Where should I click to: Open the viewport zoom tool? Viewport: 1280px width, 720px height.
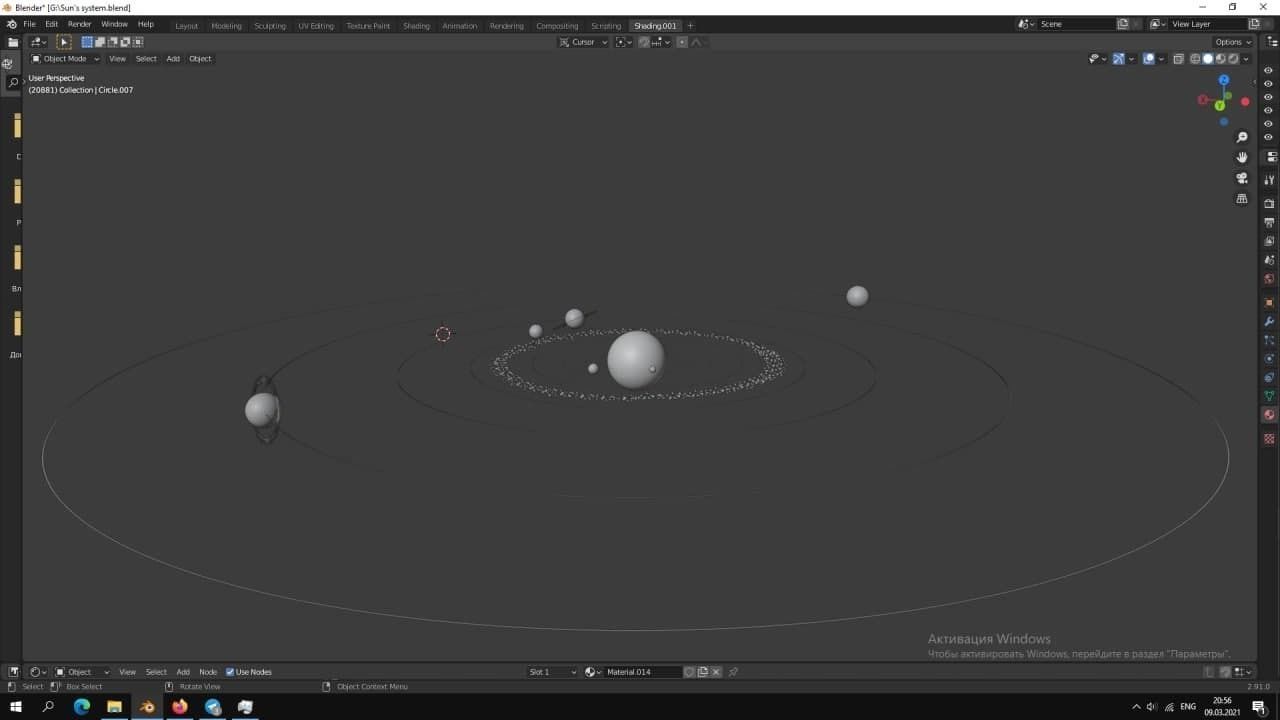pyautogui.click(x=1242, y=137)
